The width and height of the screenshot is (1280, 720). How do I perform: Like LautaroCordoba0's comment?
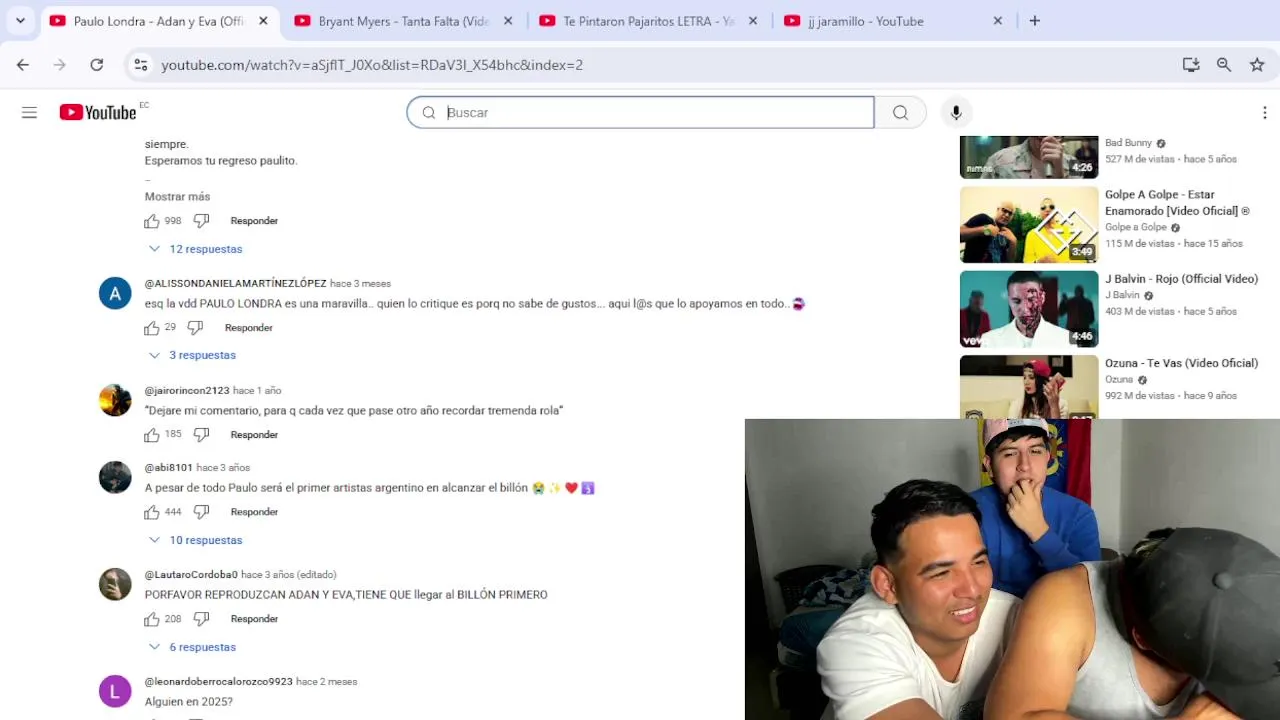152,619
